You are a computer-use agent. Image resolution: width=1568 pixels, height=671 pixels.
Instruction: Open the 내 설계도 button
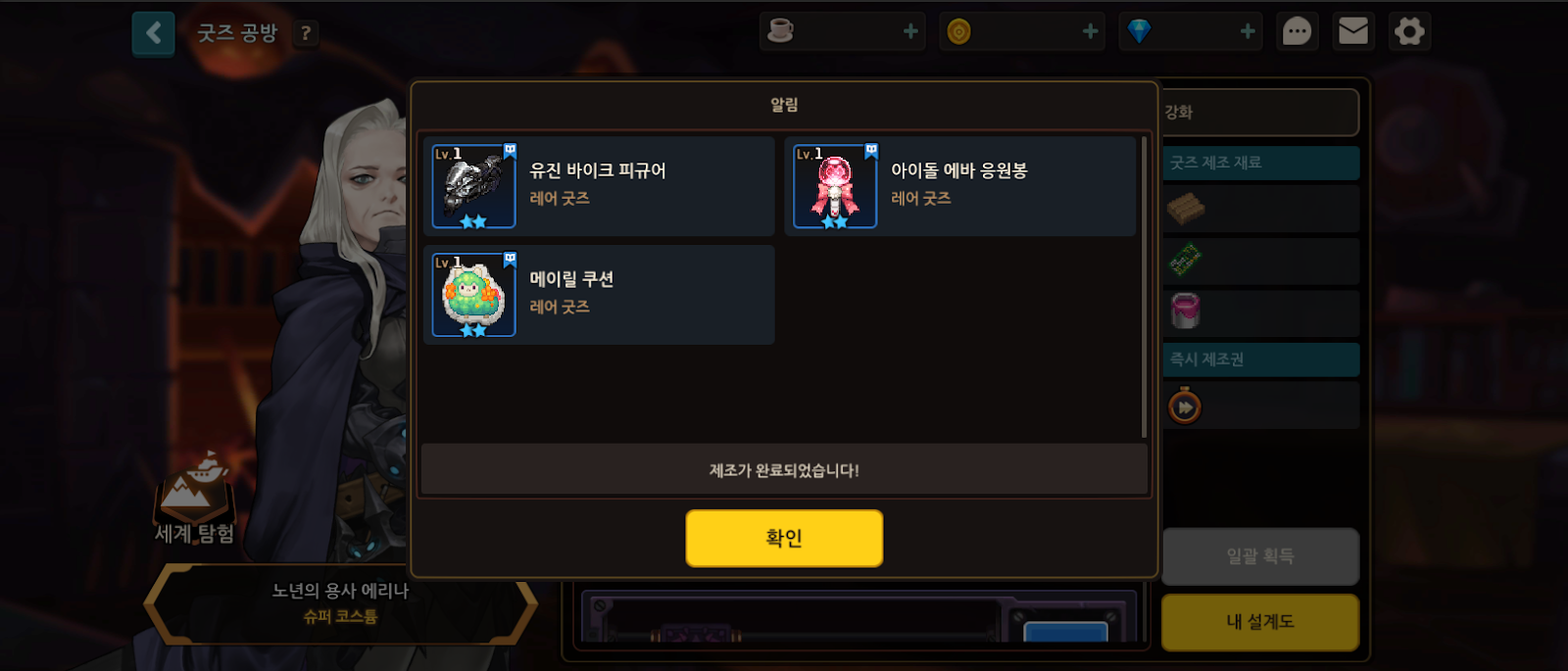tap(1260, 622)
